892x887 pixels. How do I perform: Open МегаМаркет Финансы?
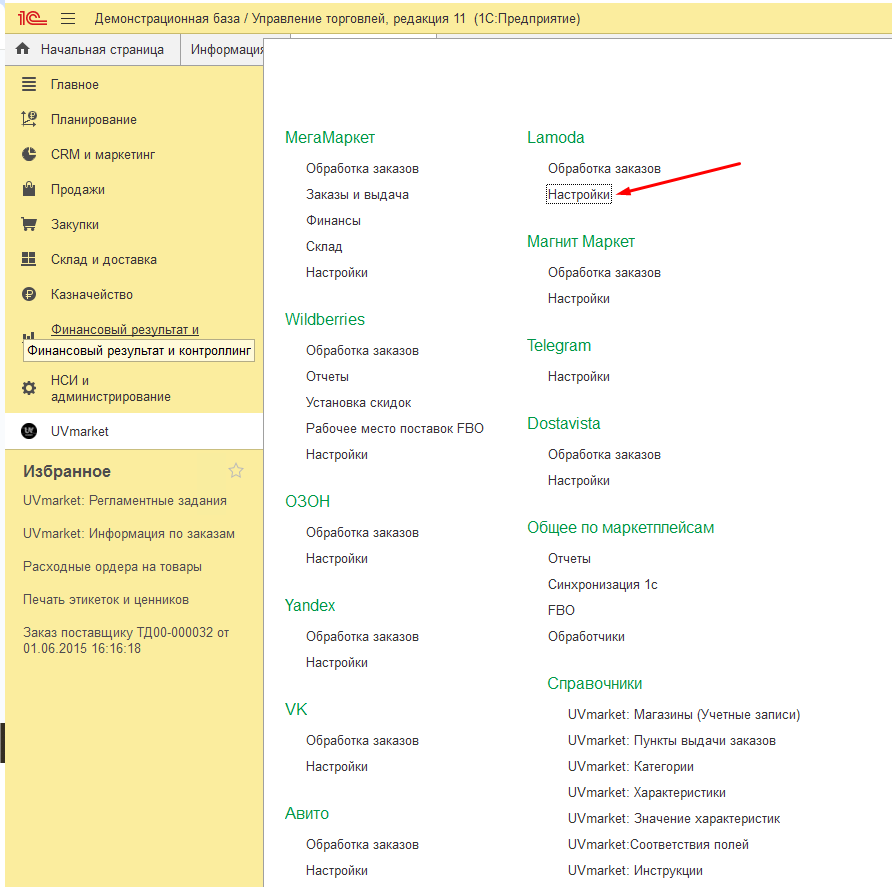(x=333, y=221)
